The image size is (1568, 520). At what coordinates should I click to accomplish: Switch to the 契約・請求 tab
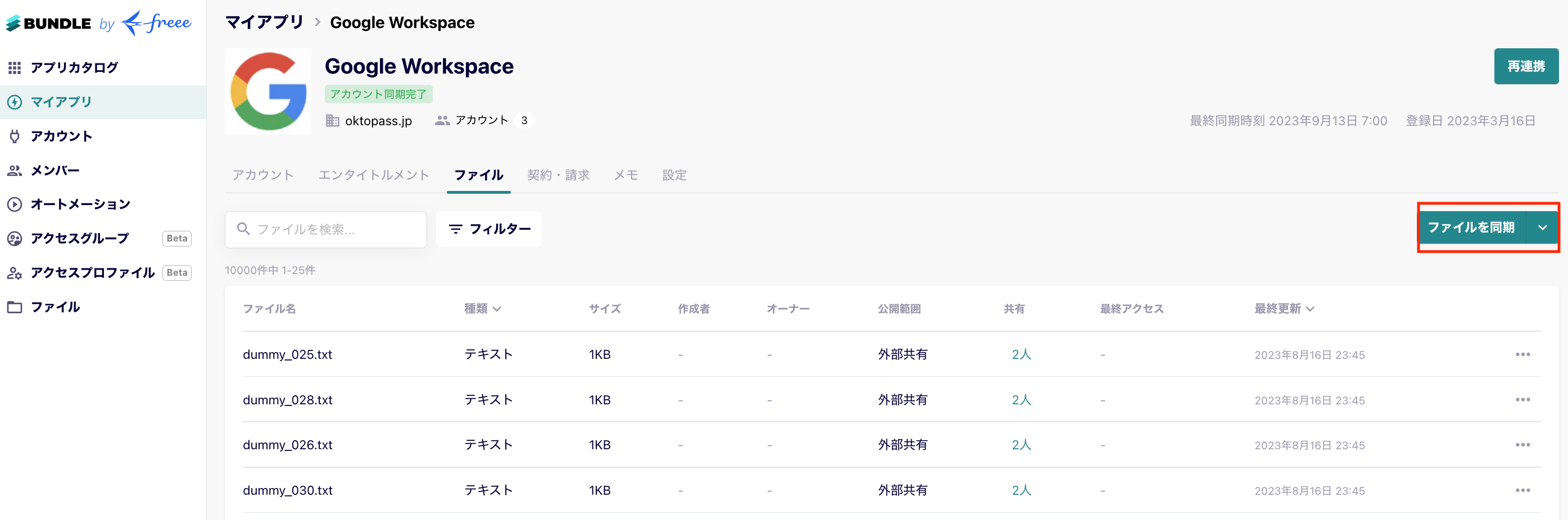pyautogui.click(x=558, y=175)
